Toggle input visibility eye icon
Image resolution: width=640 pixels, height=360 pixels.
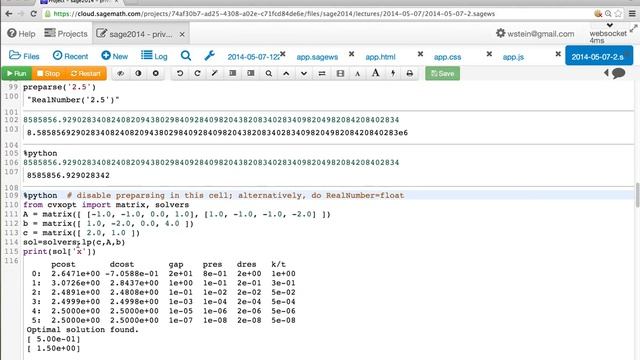(x=120, y=73)
